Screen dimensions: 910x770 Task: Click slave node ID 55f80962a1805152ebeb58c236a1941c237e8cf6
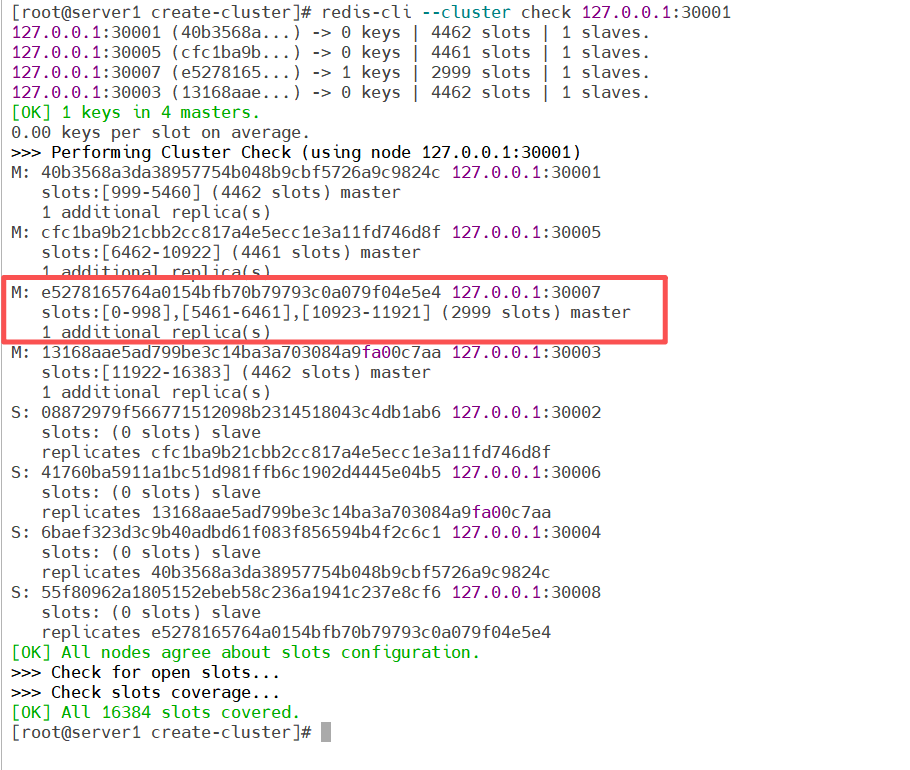pyautogui.click(x=240, y=592)
